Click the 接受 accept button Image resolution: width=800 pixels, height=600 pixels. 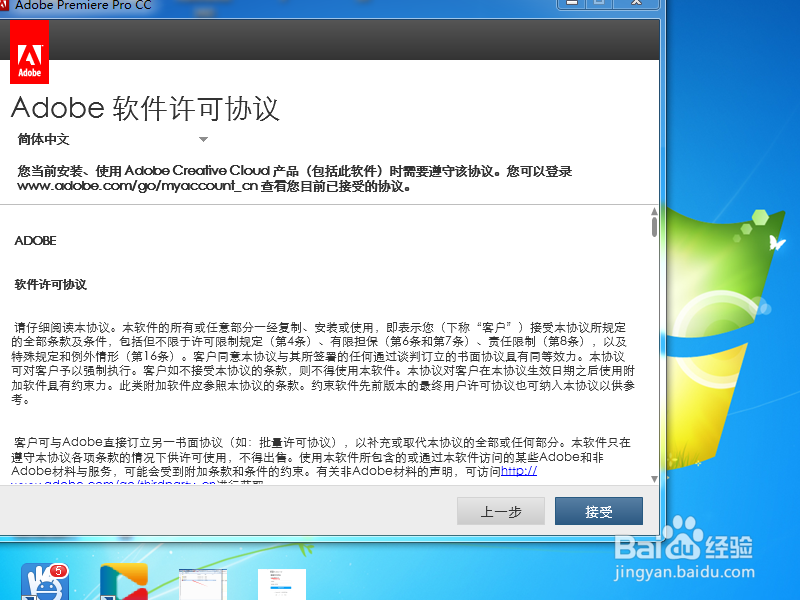[x=598, y=511]
